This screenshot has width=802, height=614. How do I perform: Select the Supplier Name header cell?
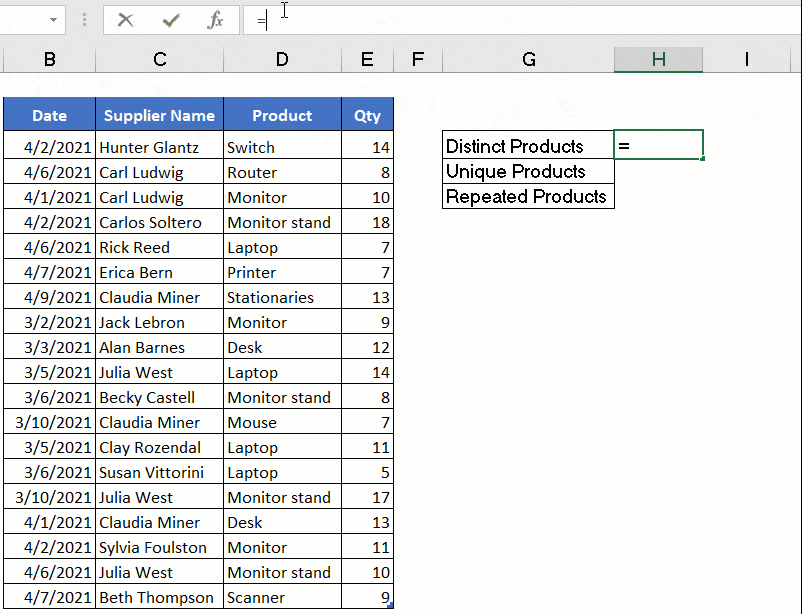[159, 115]
